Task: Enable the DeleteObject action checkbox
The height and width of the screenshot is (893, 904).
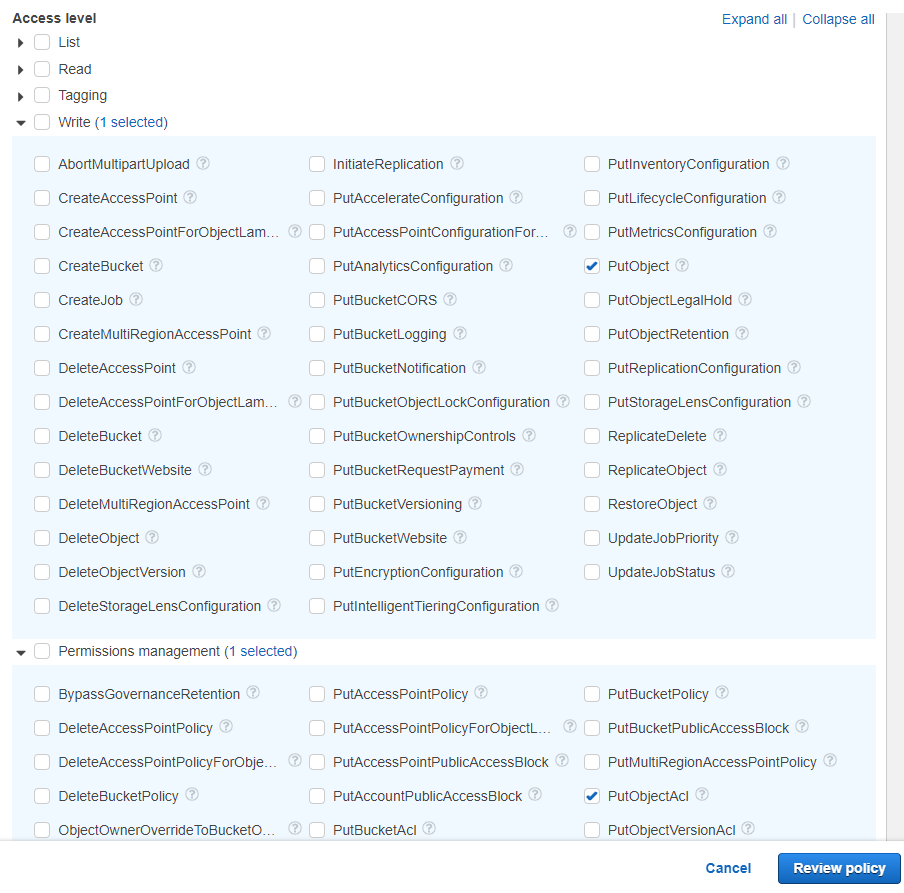Action: pyautogui.click(x=42, y=538)
